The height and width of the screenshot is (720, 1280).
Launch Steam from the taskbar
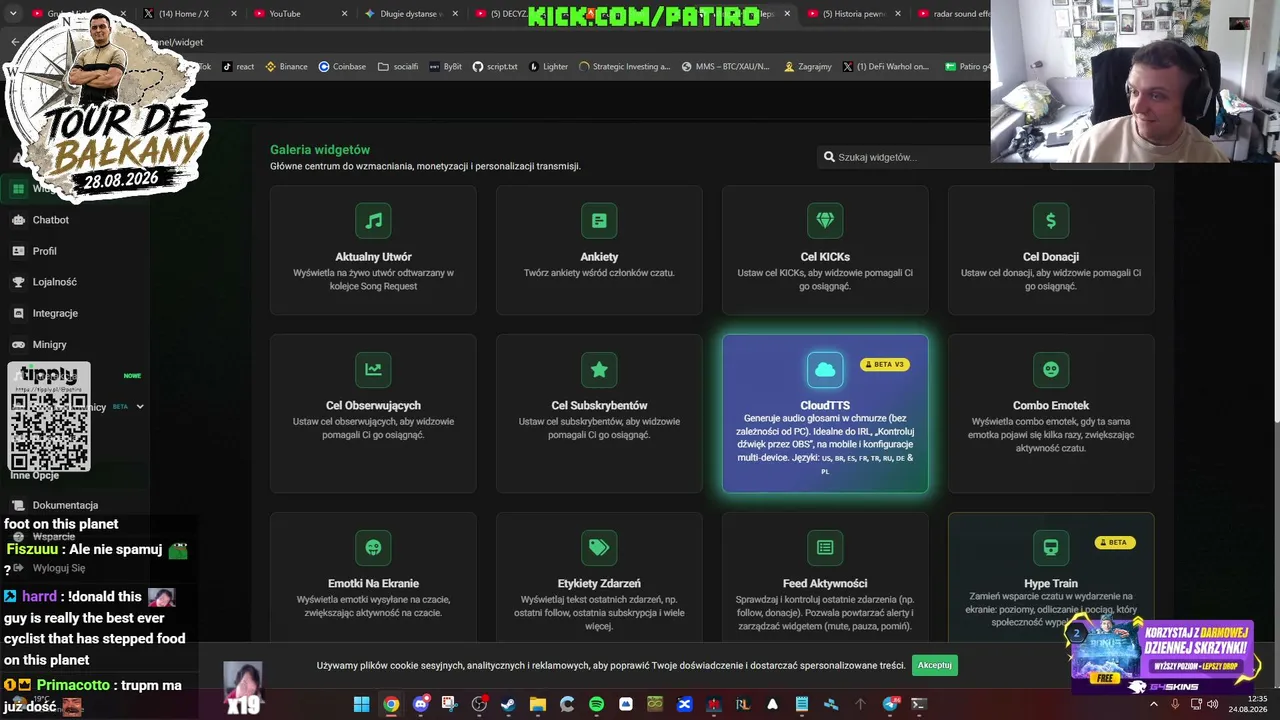[x=508, y=704]
